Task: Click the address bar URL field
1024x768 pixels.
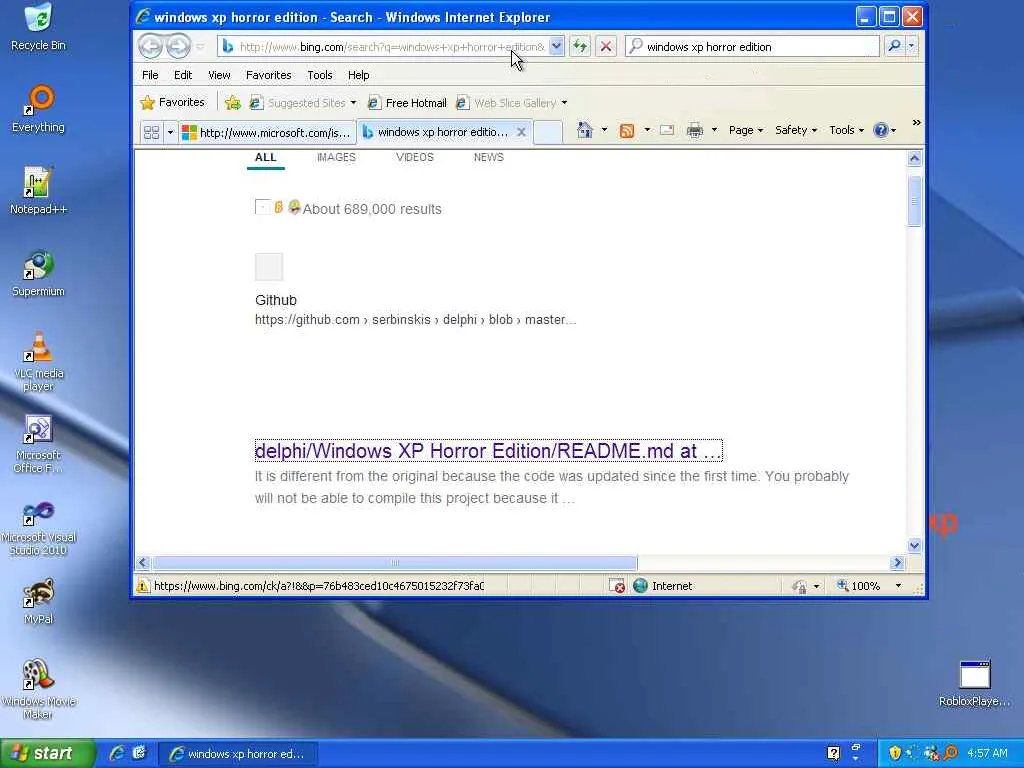Action: click(391, 46)
